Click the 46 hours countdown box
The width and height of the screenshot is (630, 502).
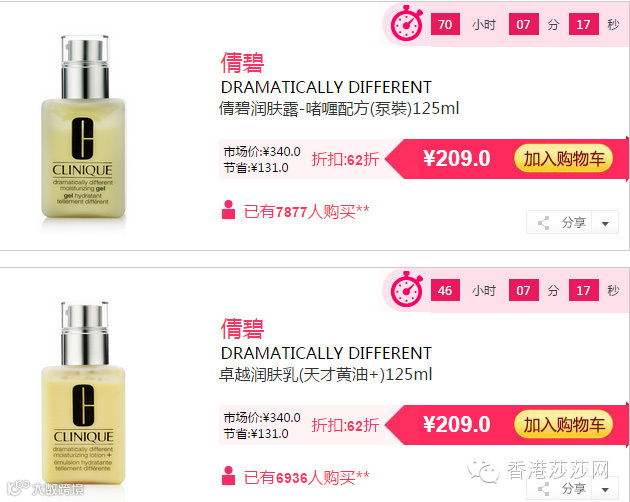point(445,291)
